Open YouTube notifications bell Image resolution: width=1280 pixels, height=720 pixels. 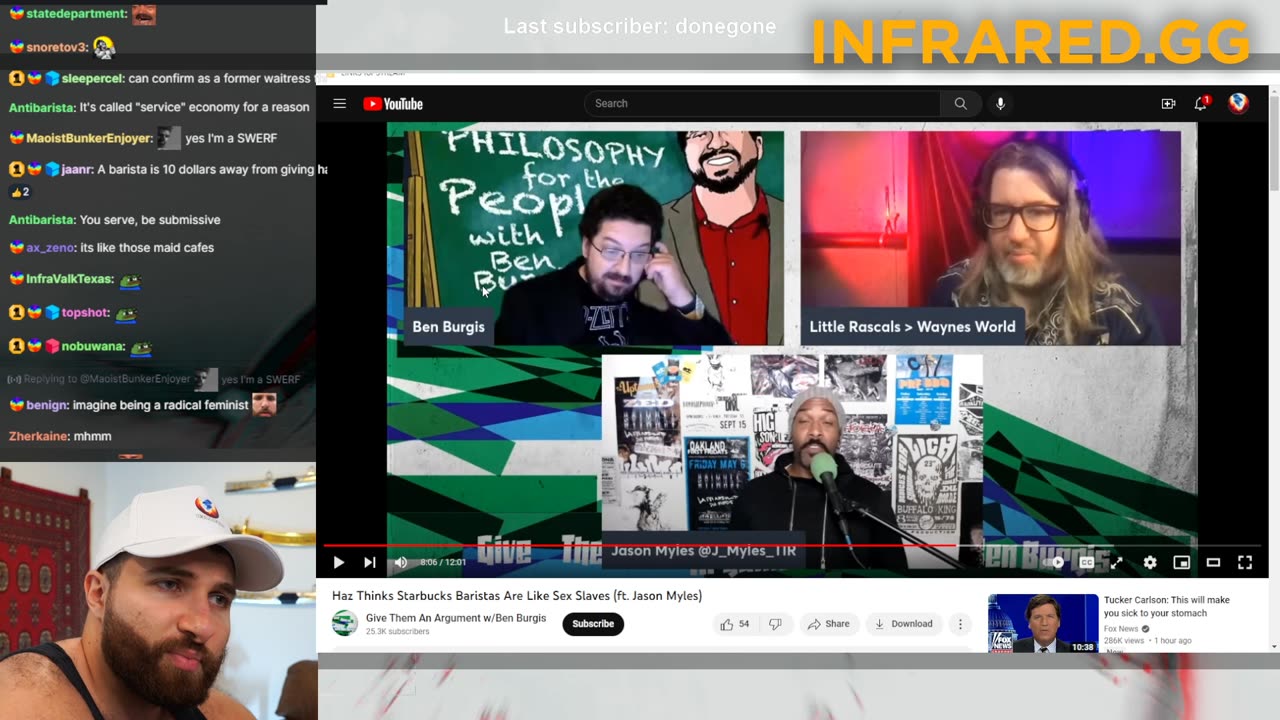(1202, 103)
